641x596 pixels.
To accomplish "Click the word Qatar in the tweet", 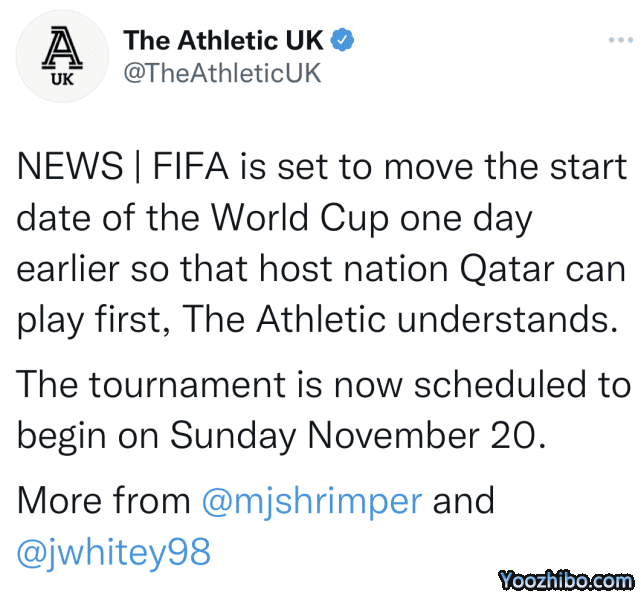I will click(x=522, y=269).
